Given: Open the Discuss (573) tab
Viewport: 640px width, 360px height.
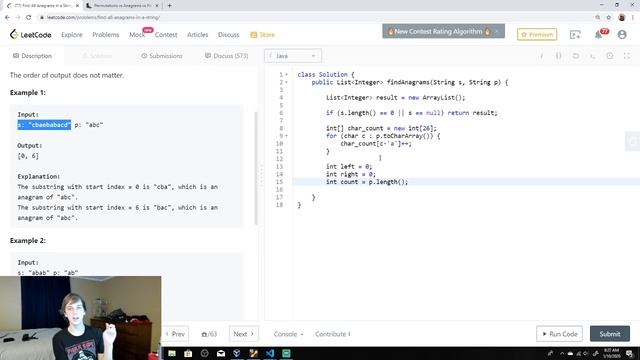Looking at the screenshot, I should click(x=227, y=56).
